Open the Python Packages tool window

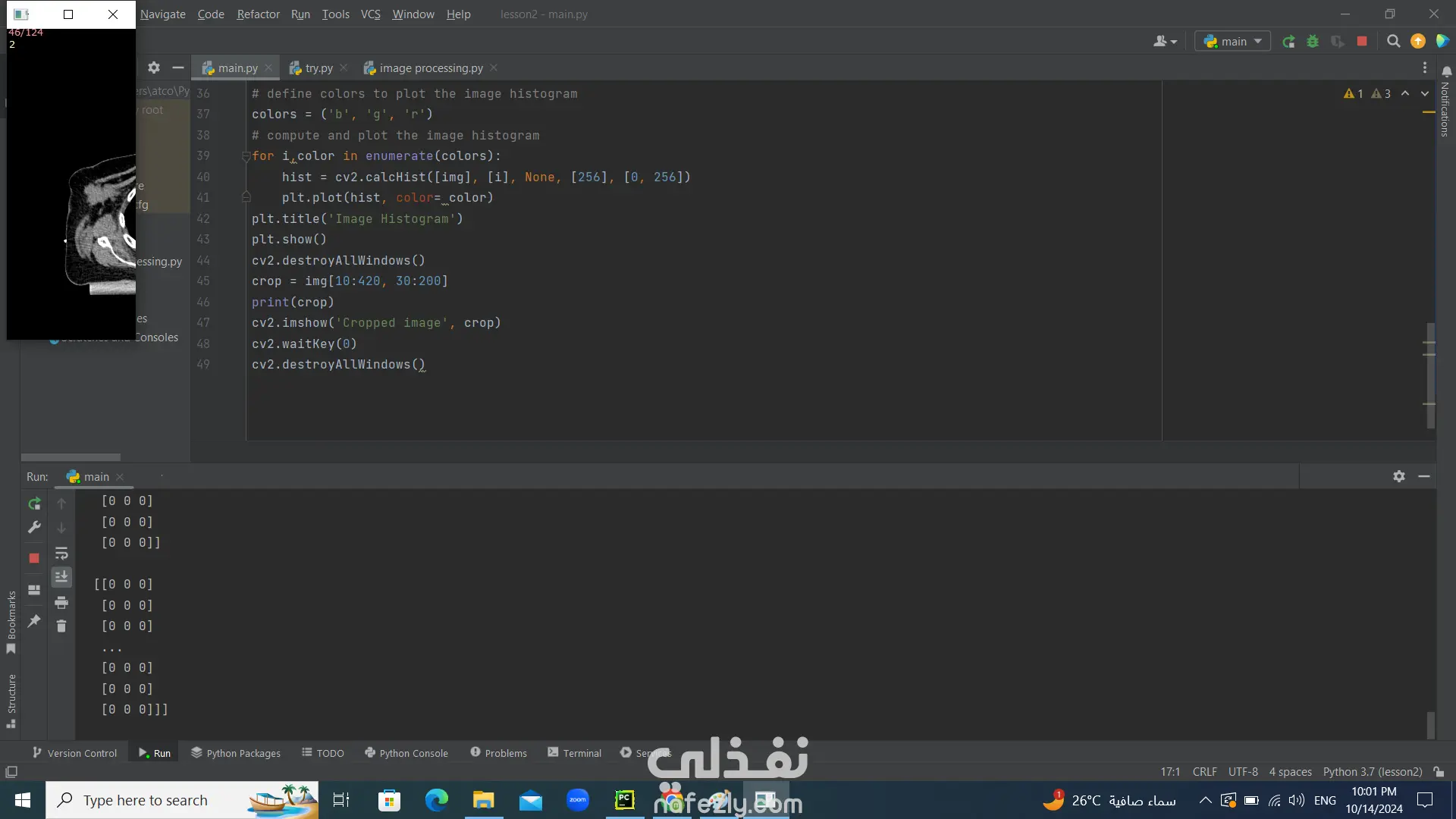coord(236,753)
